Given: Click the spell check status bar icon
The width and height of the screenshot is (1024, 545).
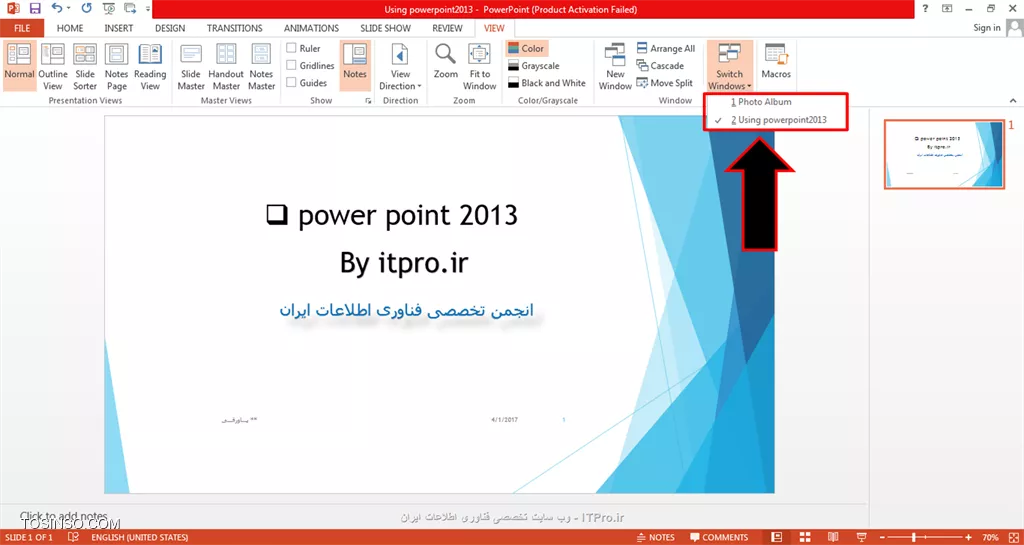Looking at the screenshot, I should [x=73, y=537].
